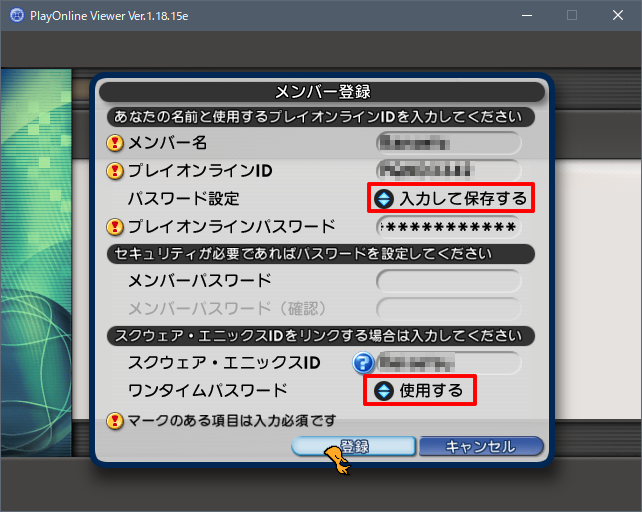This screenshot has height=512, width=642.
Task: Click the required mark icon beside メンバー名
Action: point(115,143)
